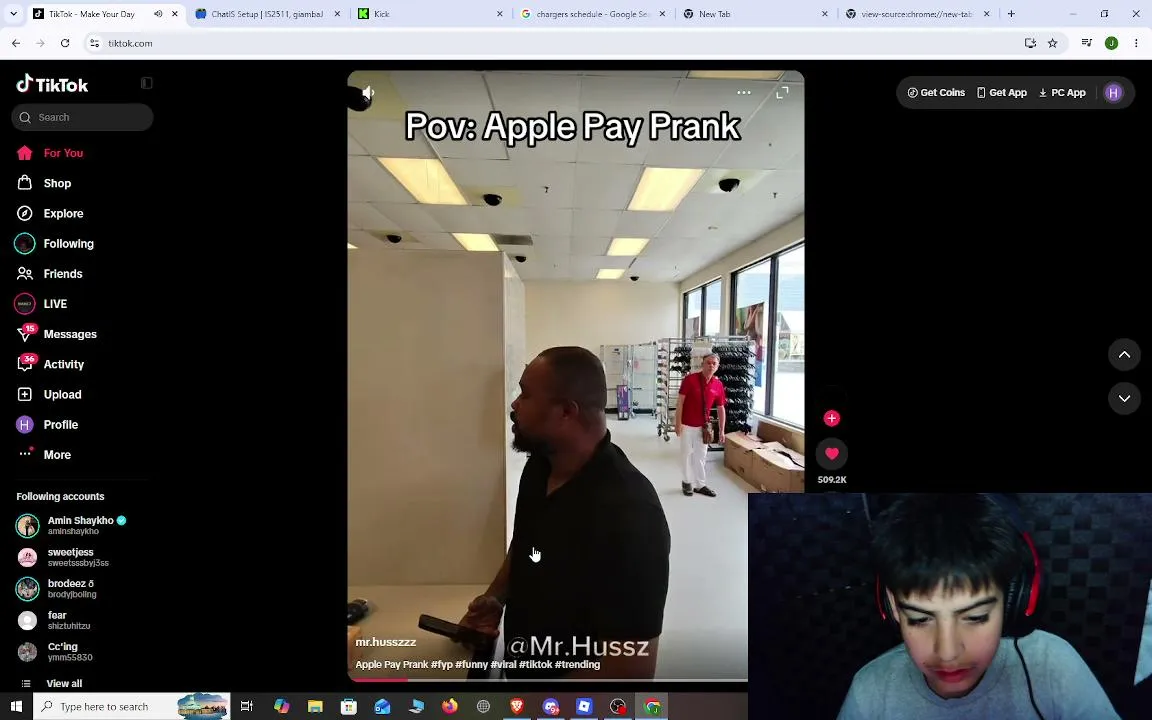Click the #funny hashtag
1152x720 pixels.
pyautogui.click(x=472, y=664)
